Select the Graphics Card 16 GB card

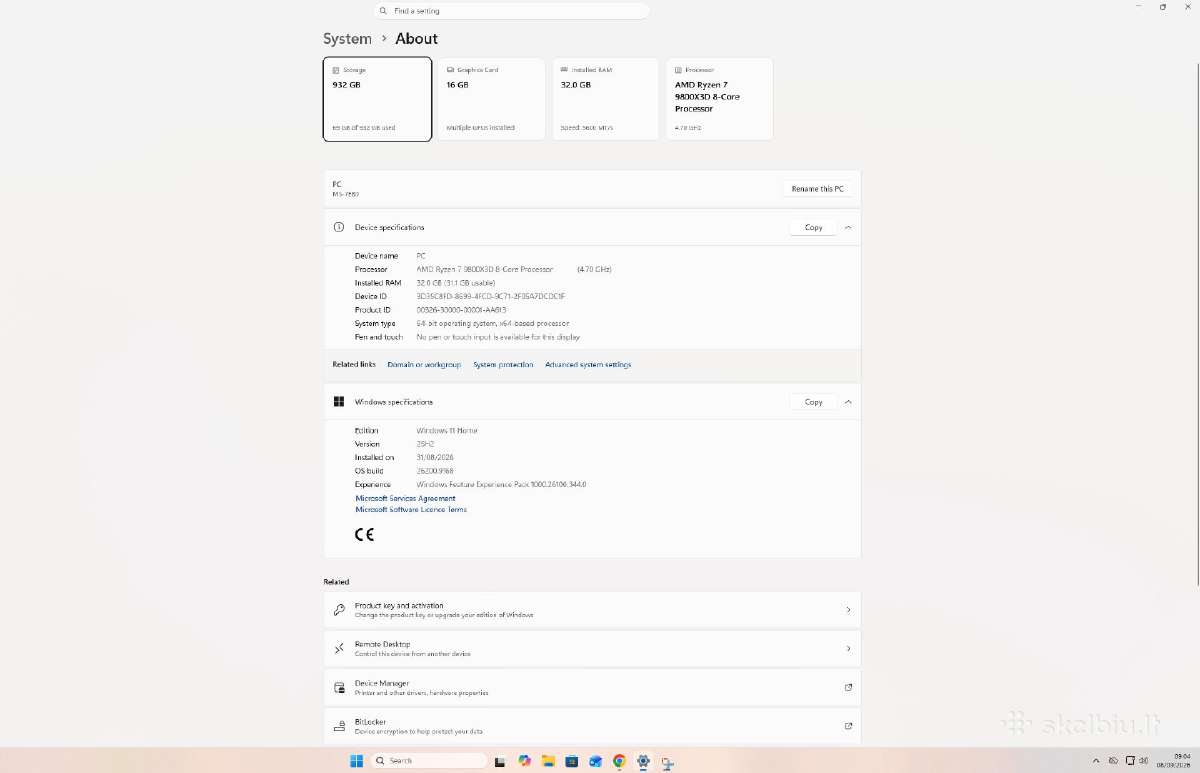coord(491,99)
